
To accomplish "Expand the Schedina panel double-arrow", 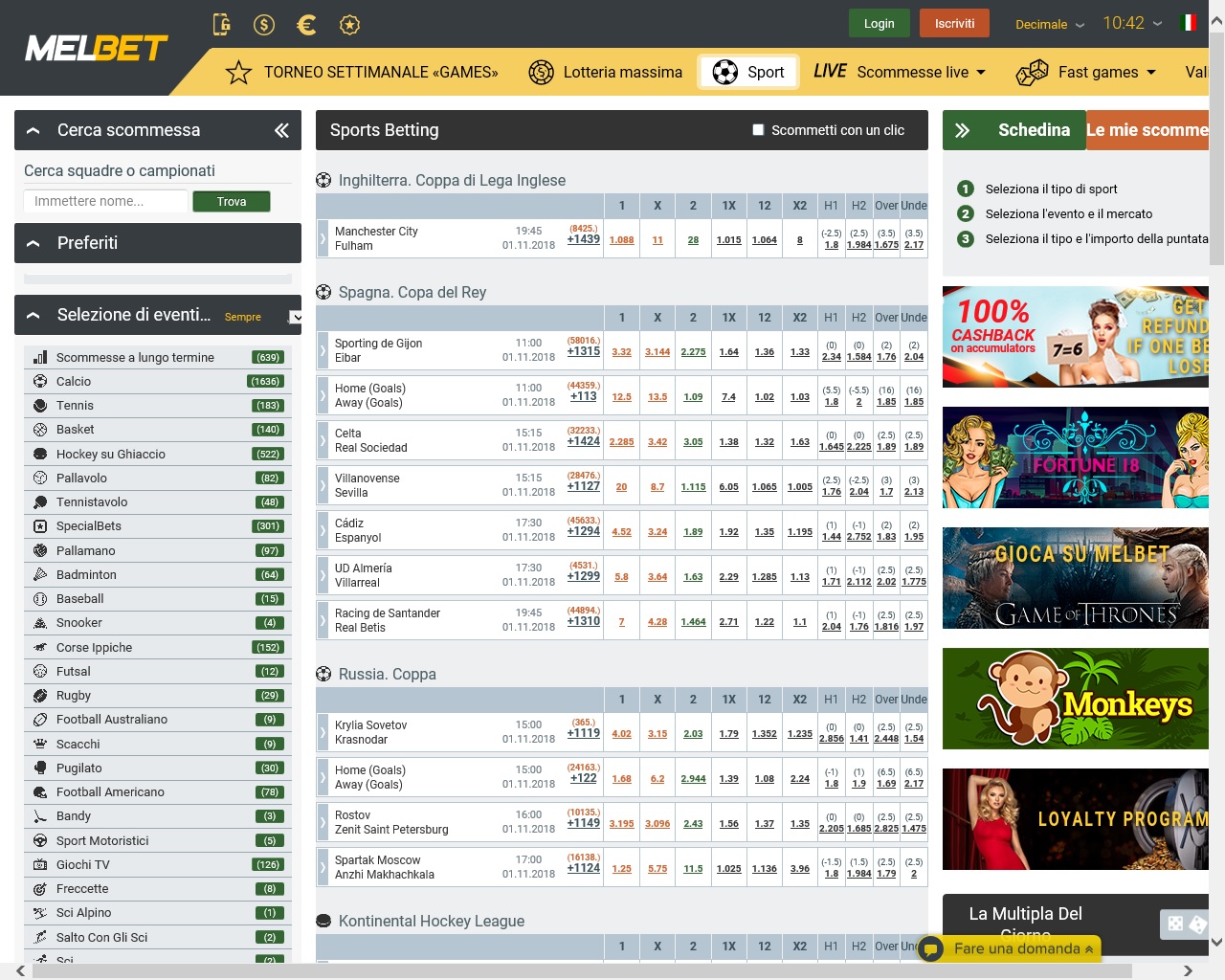I will [962, 130].
